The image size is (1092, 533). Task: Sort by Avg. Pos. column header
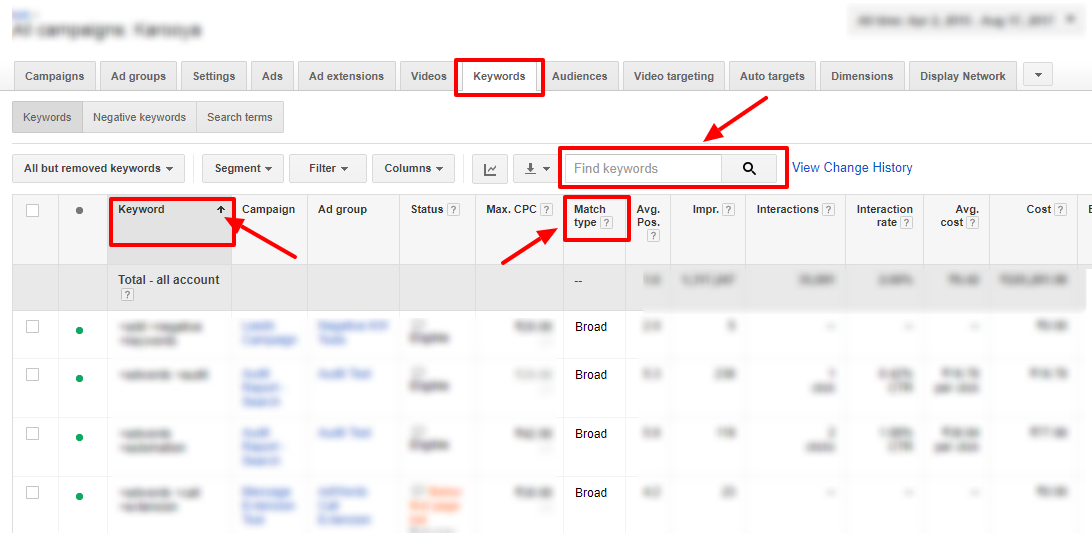click(648, 216)
